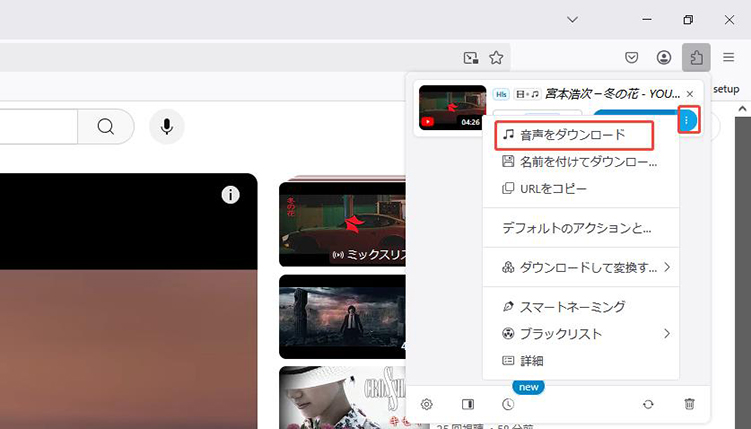Open 詳細 details menu entry
The image size is (751, 429).
pos(581,361)
